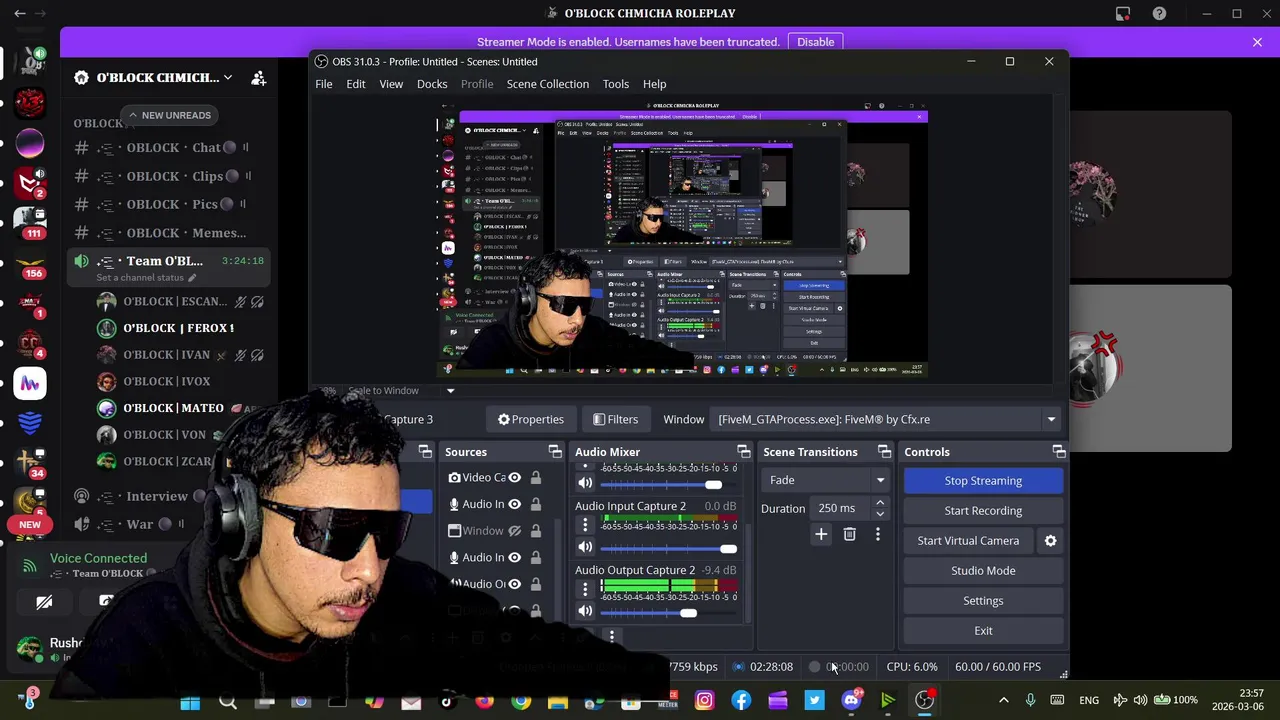This screenshot has height=720, width=1280.
Task: Open the volume icon in system tray
Action: (x=1140, y=700)
